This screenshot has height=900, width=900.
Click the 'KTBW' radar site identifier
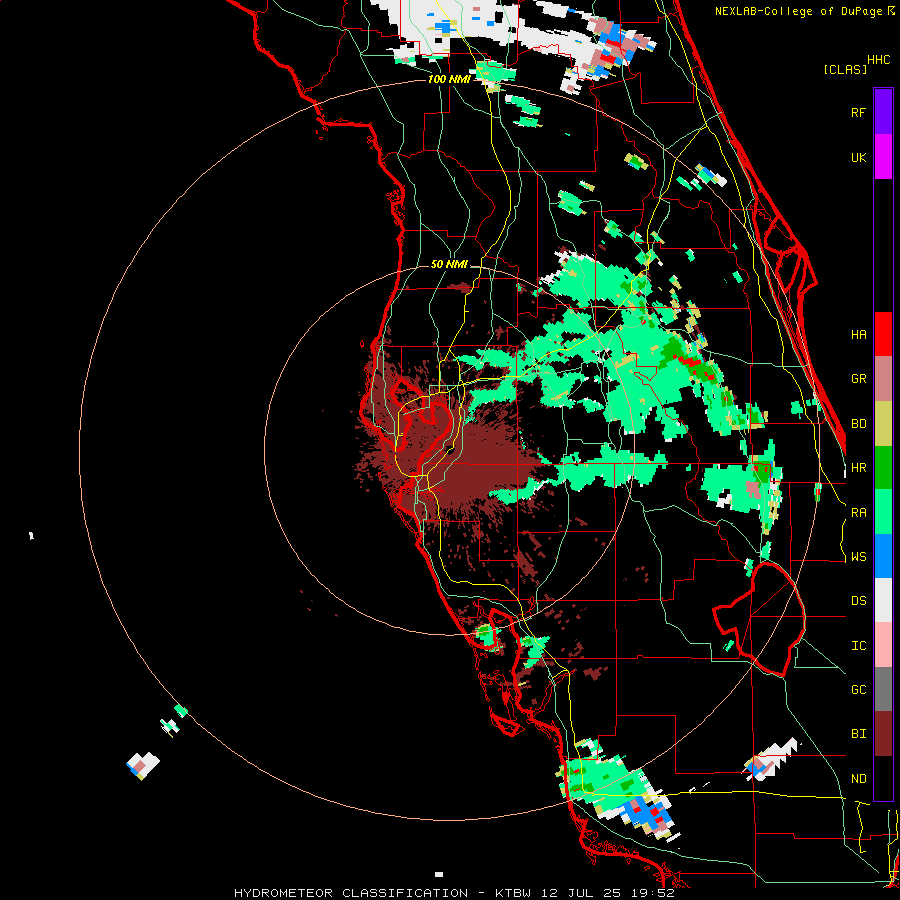pyautogui.click(x=513, y=893)
